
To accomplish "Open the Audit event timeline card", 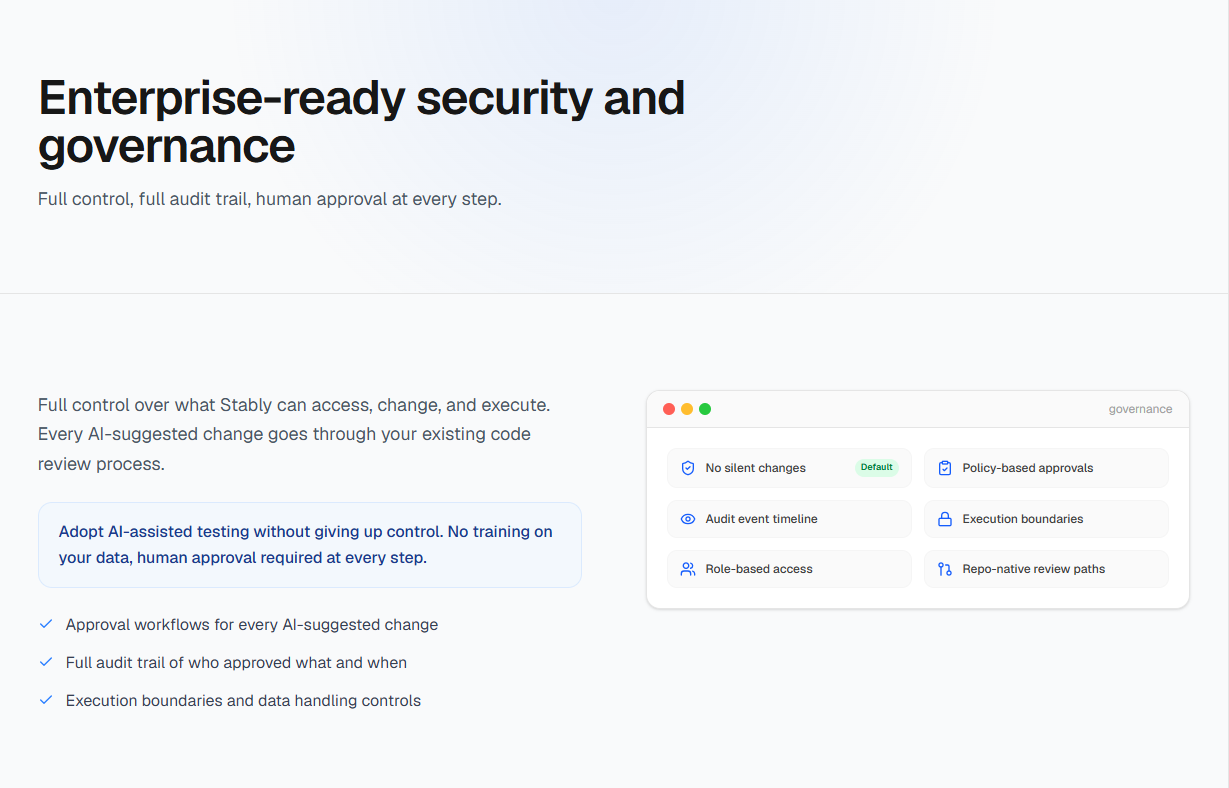I will point(789,519).
